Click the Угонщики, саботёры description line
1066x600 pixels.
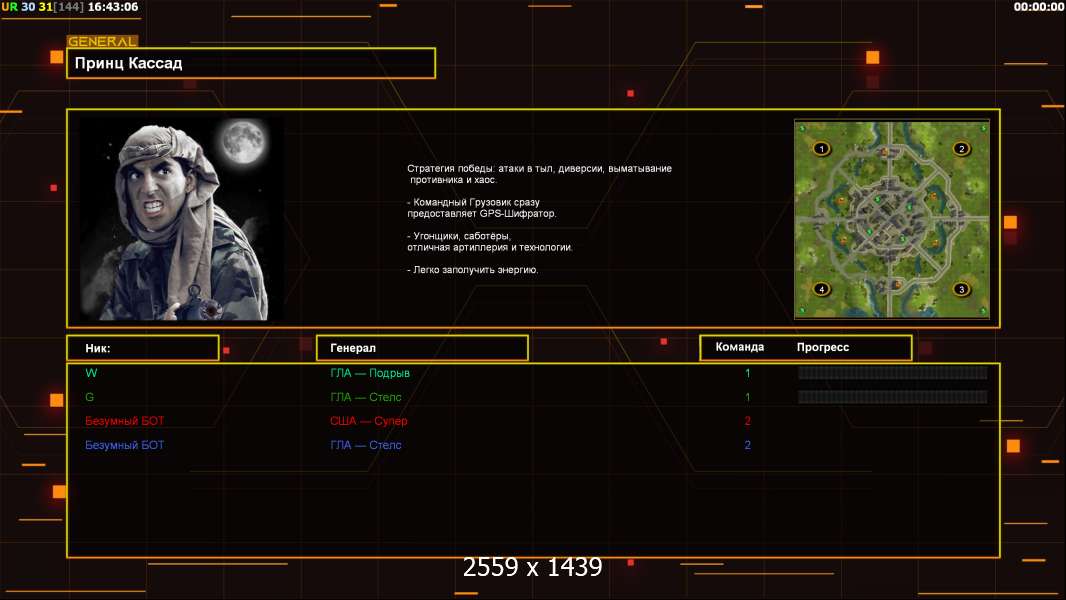pyautogui.click(x=489, y=242)
